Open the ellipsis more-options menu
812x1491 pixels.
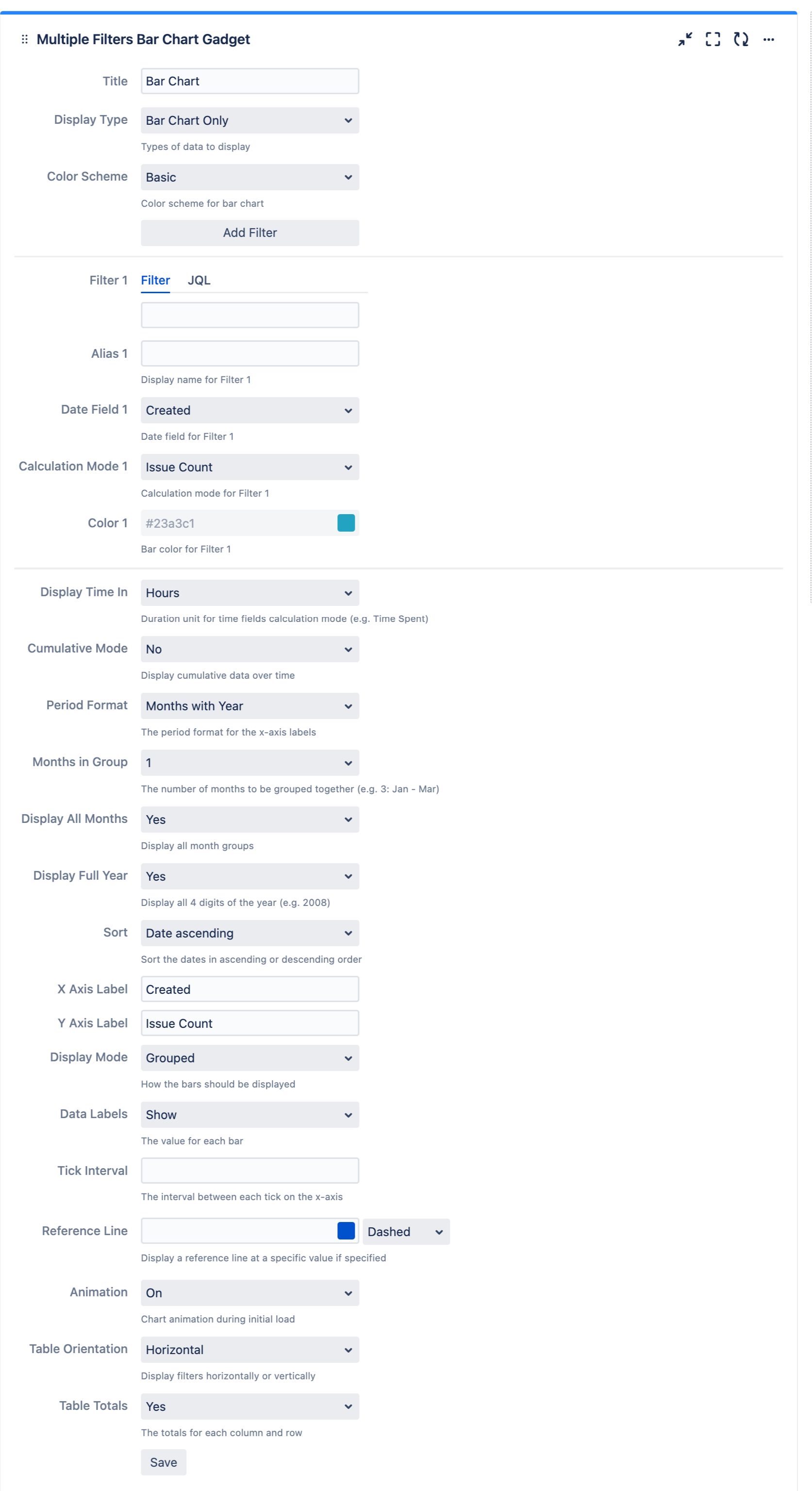point(769,39)
